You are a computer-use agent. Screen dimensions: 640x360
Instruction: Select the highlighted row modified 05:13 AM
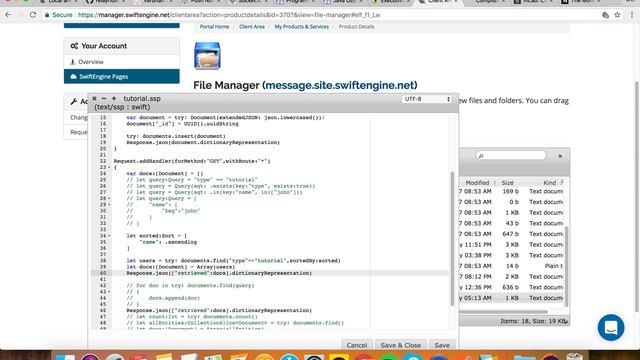511,298
